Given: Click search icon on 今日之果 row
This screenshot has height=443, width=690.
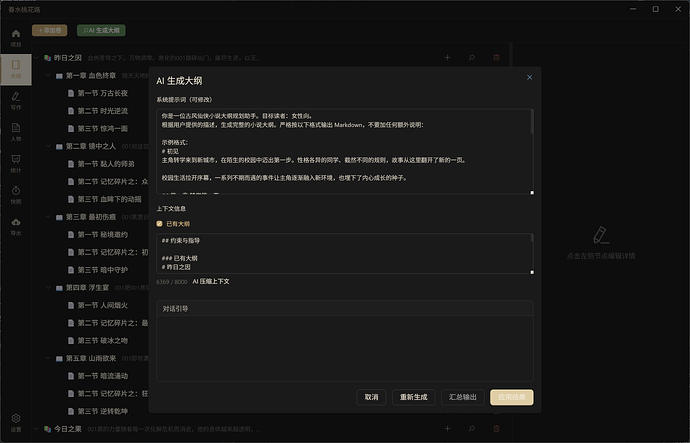Looking at the screenshot, I should pyautogui.click(x=472, y=428).
